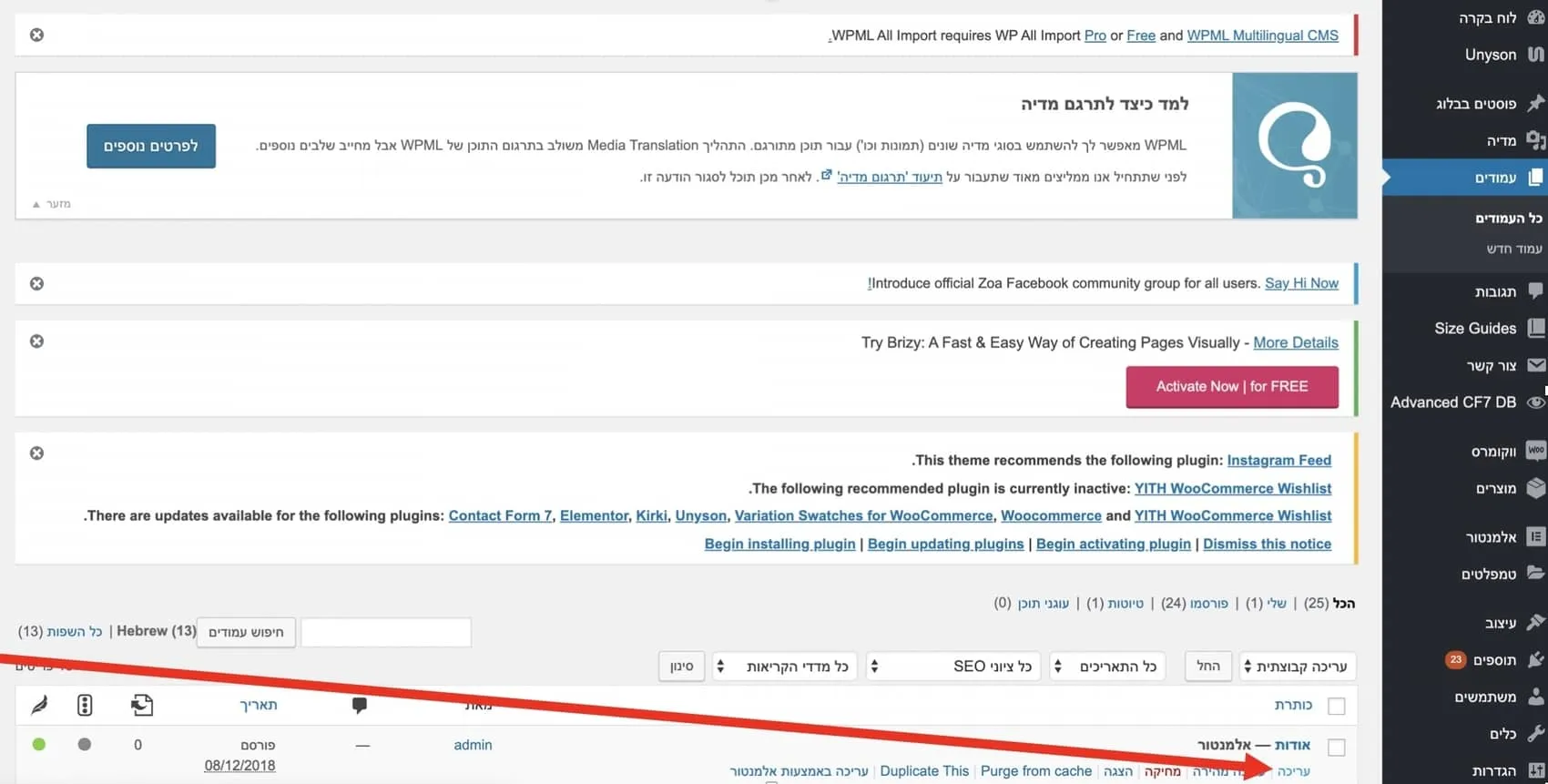Dismiss the Zoa Facebook group notice
The image size is (1548, 784).
tap(36, 283)
